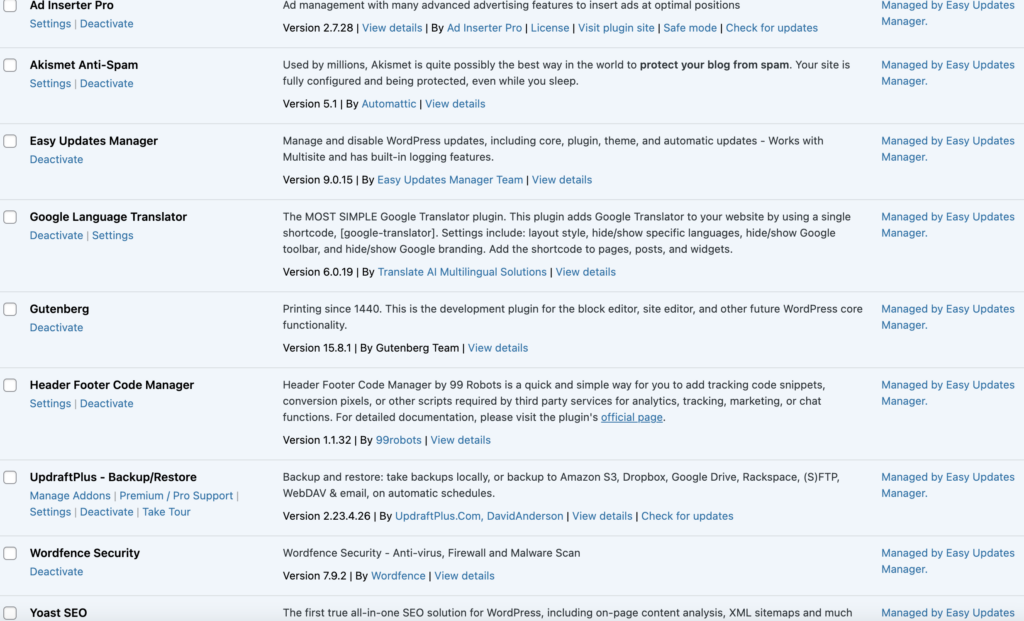View details for Wordfence Security
The height and width of the screenshot is (621, 1024).
464,576
